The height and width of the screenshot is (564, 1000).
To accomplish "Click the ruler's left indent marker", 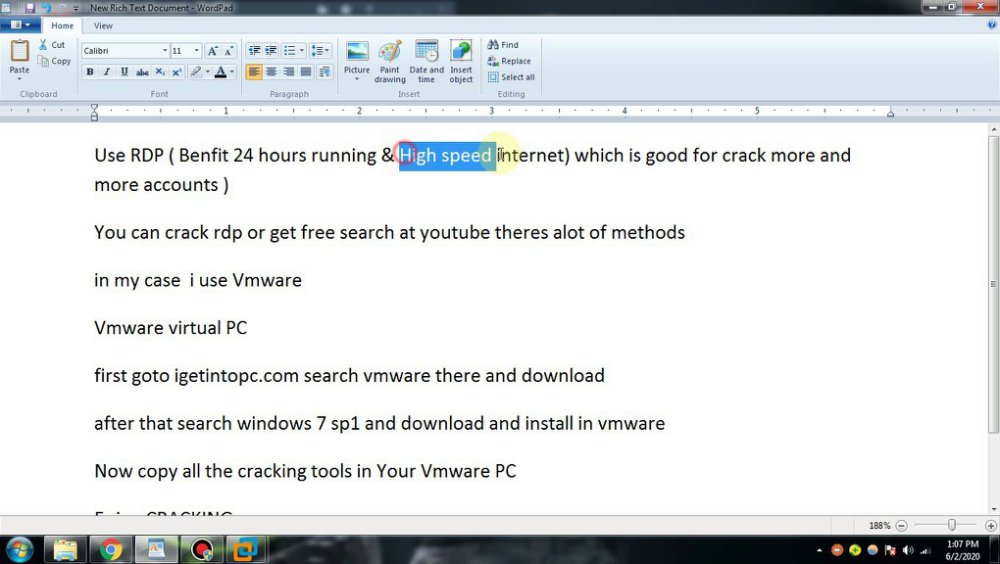I will pos(94,113).
